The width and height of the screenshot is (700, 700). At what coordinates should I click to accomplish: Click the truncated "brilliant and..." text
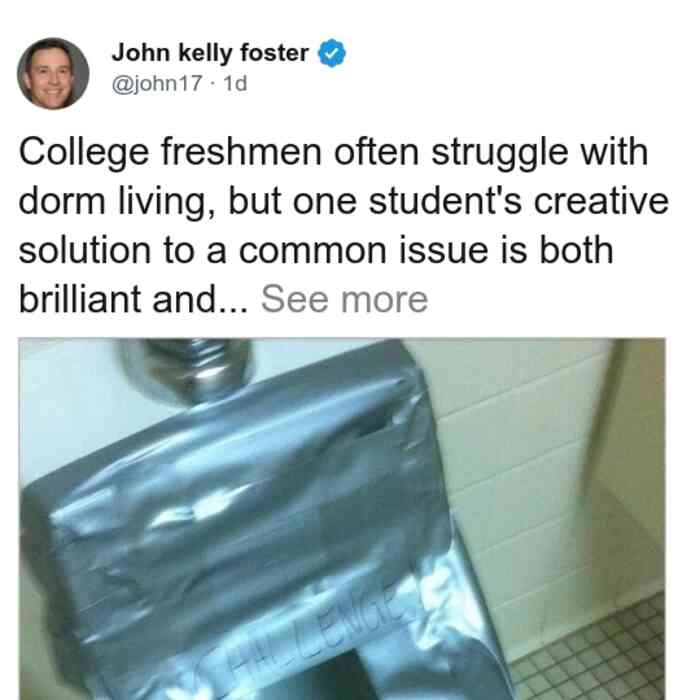[133, 300]
